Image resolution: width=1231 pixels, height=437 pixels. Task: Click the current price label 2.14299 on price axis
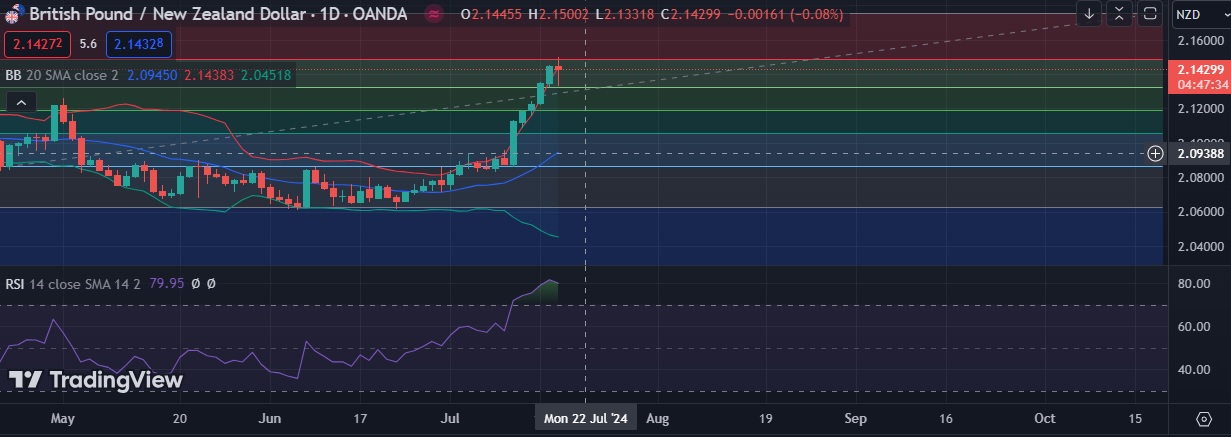pos(1200,70)
